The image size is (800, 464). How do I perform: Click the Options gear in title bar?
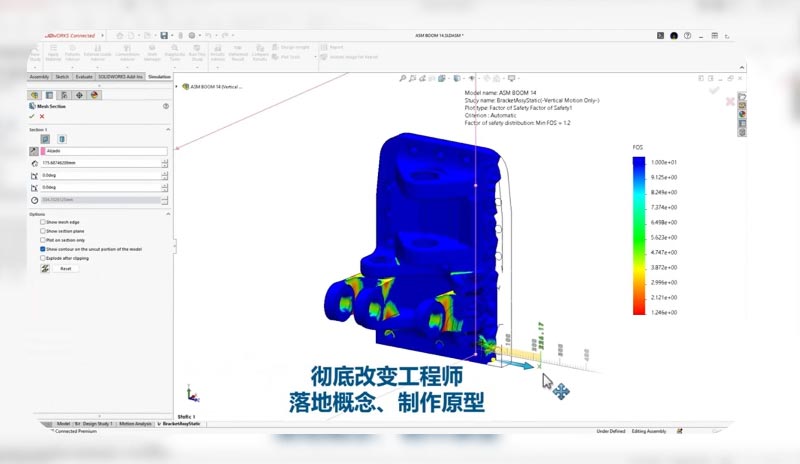(x=192, y=35)
